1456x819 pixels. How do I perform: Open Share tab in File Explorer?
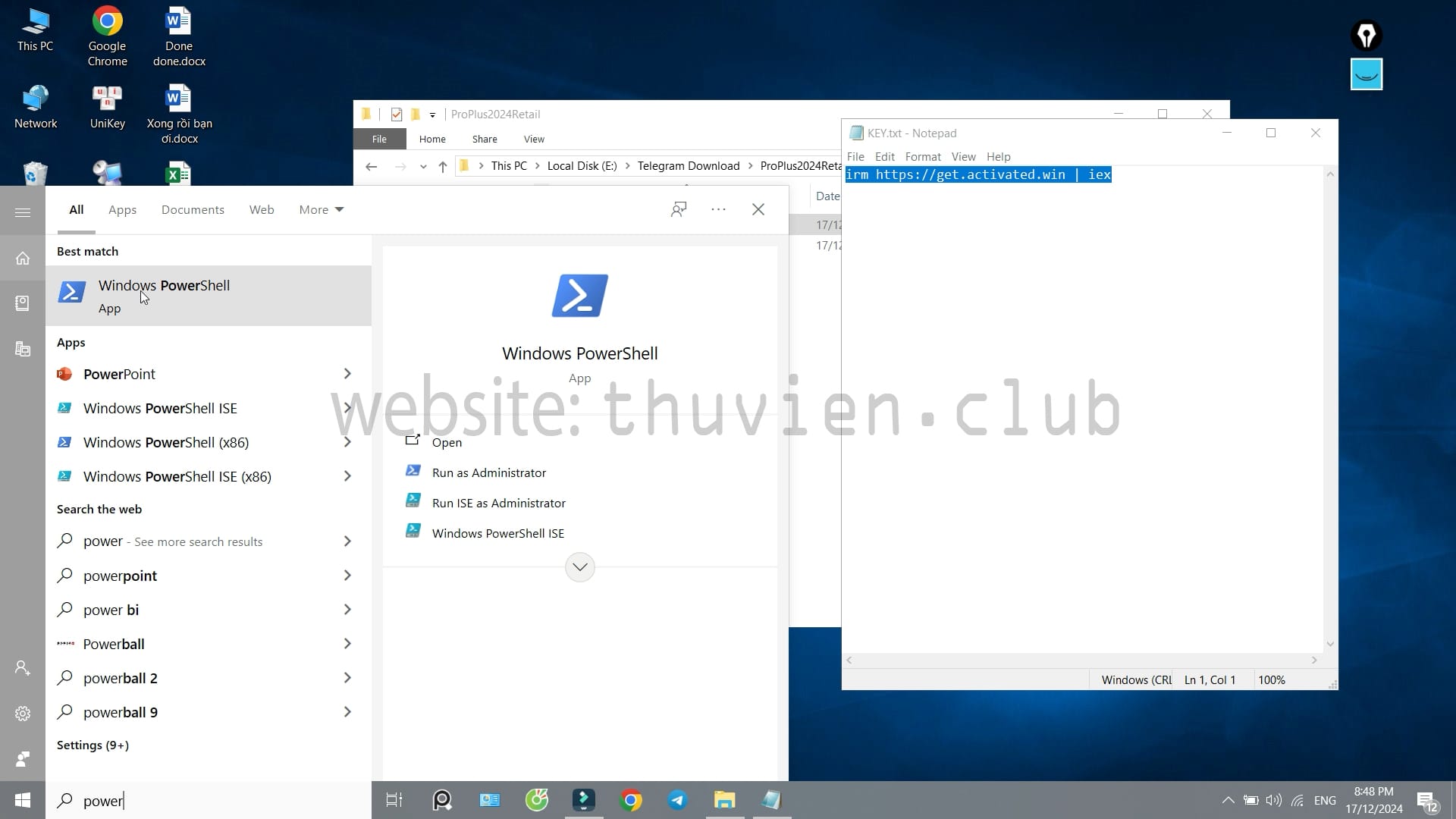pyautogui.click(x=485, y=139)
